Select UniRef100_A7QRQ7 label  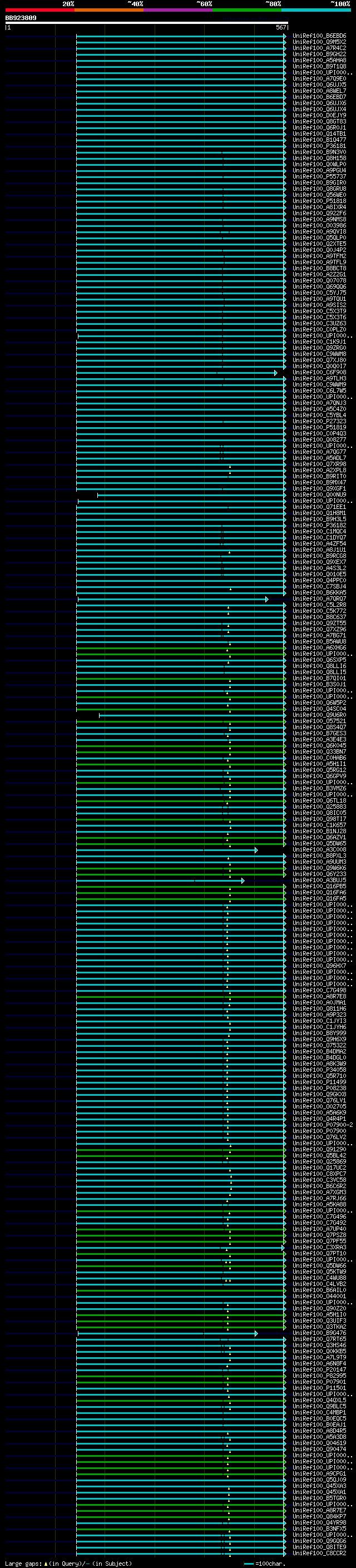click(x=319, y=599)
